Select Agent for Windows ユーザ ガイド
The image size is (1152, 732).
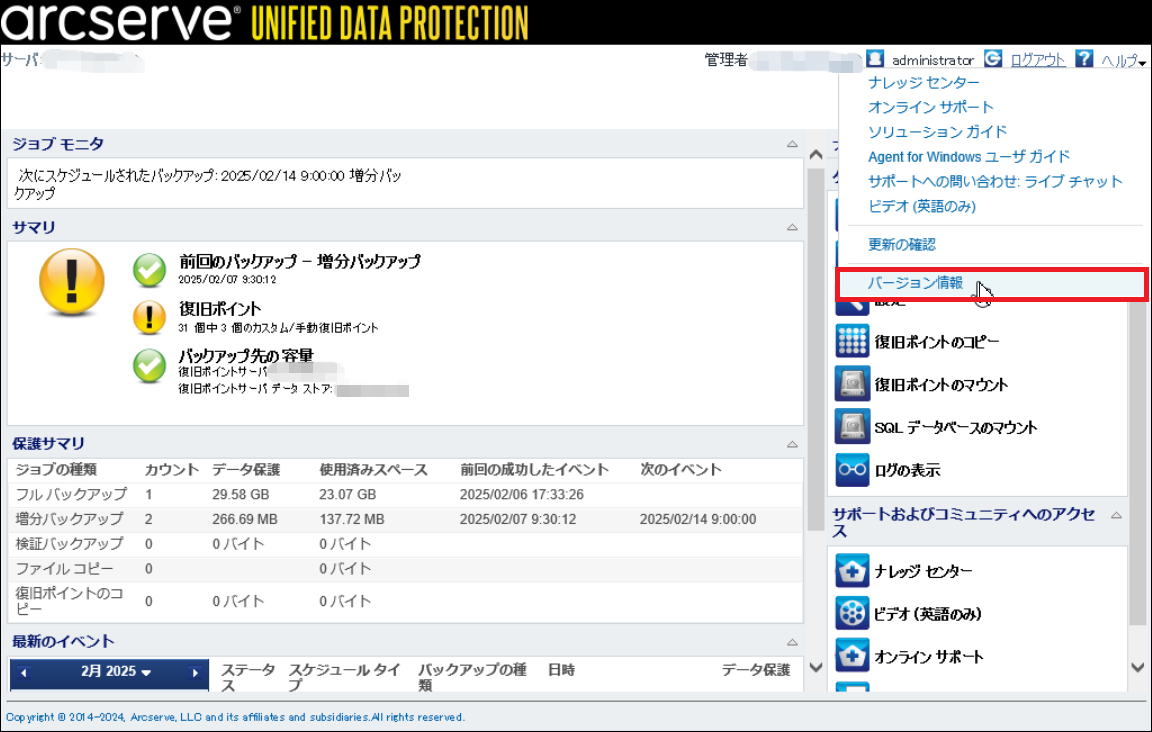point(968,157)
